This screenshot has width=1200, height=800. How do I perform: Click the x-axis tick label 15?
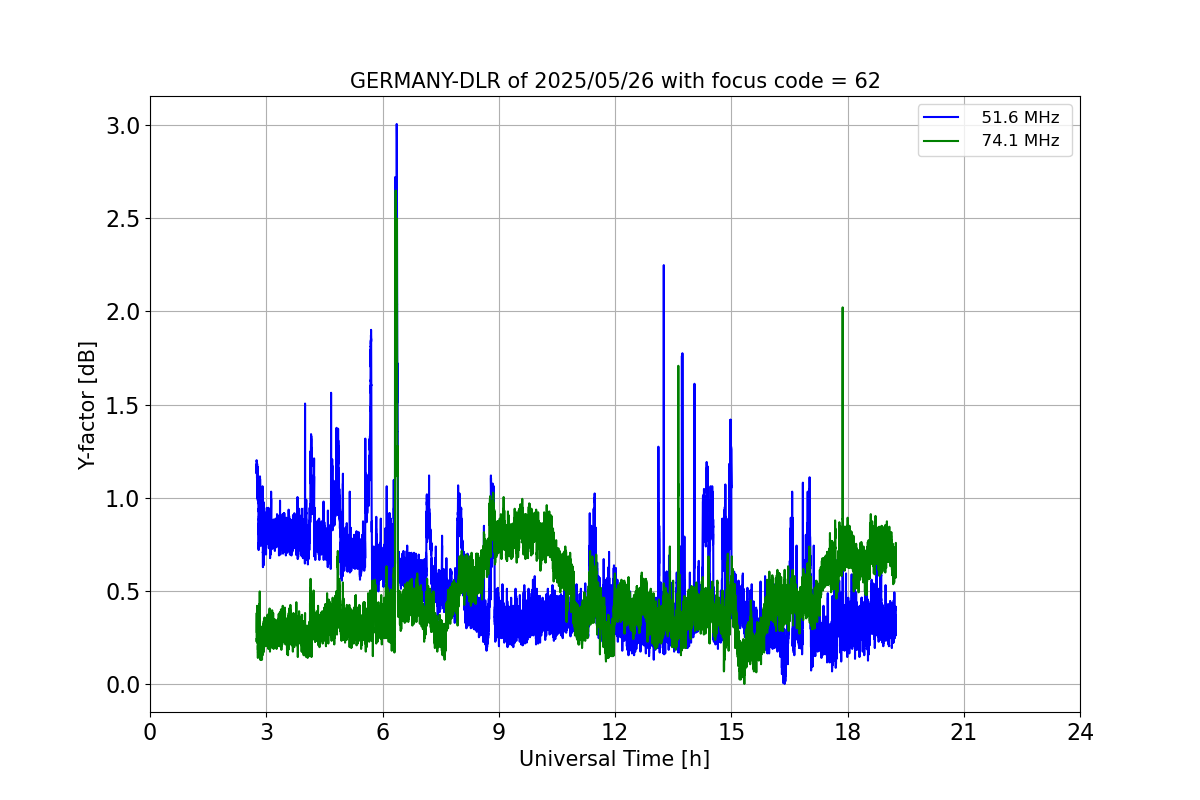click(731, 732)
